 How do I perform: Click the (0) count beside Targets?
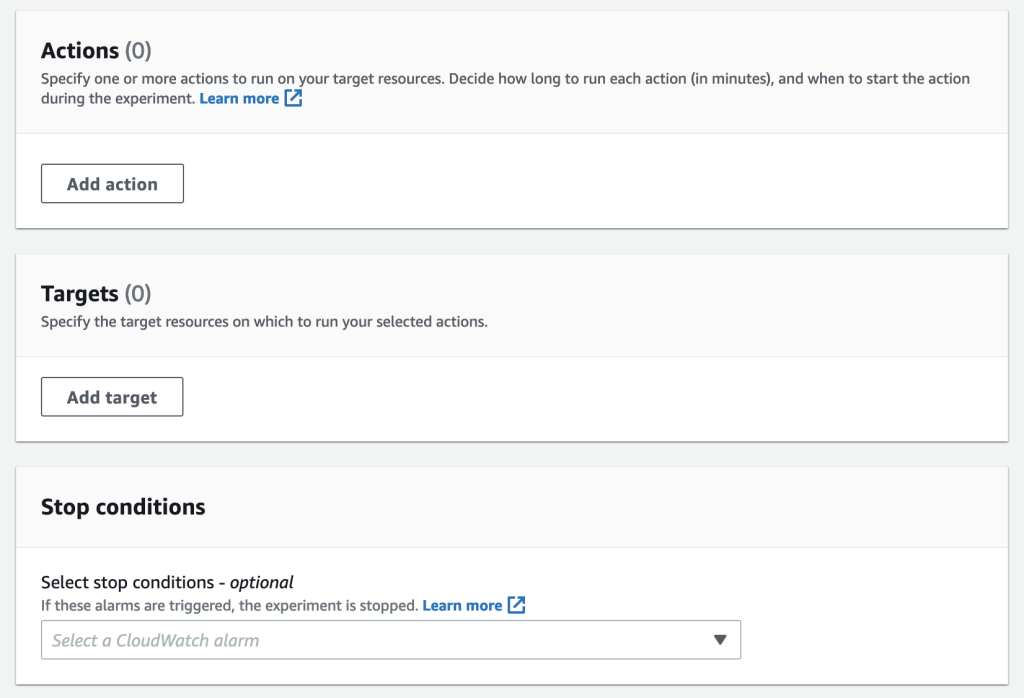[x=138, y=293]
